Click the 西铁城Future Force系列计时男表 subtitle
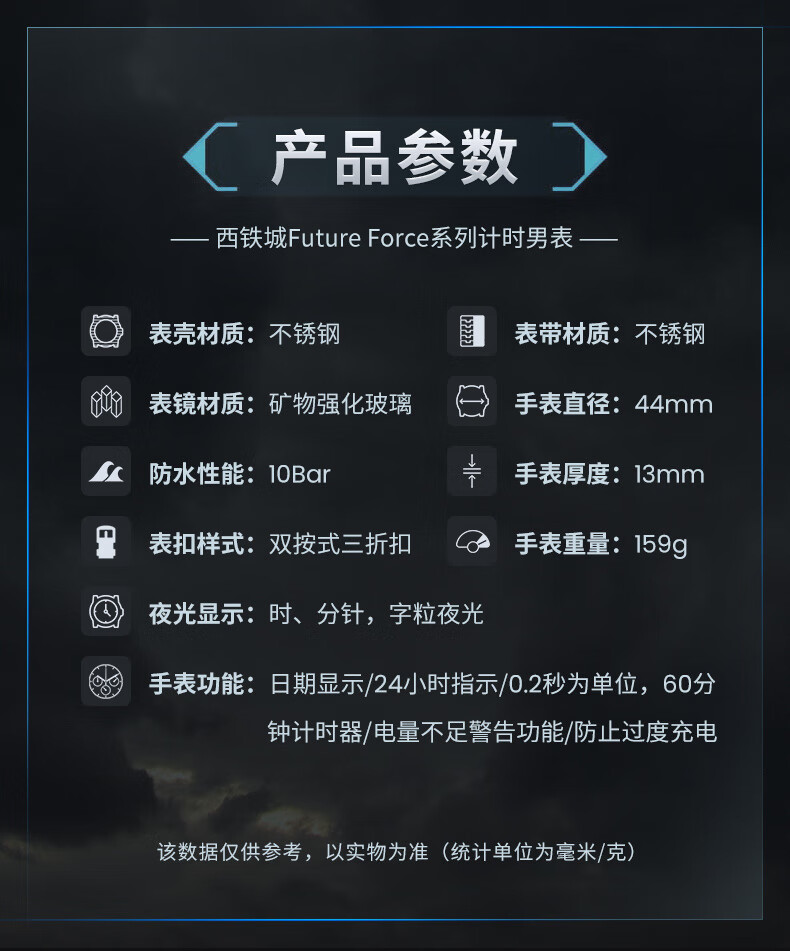 [x=395, y=239]
